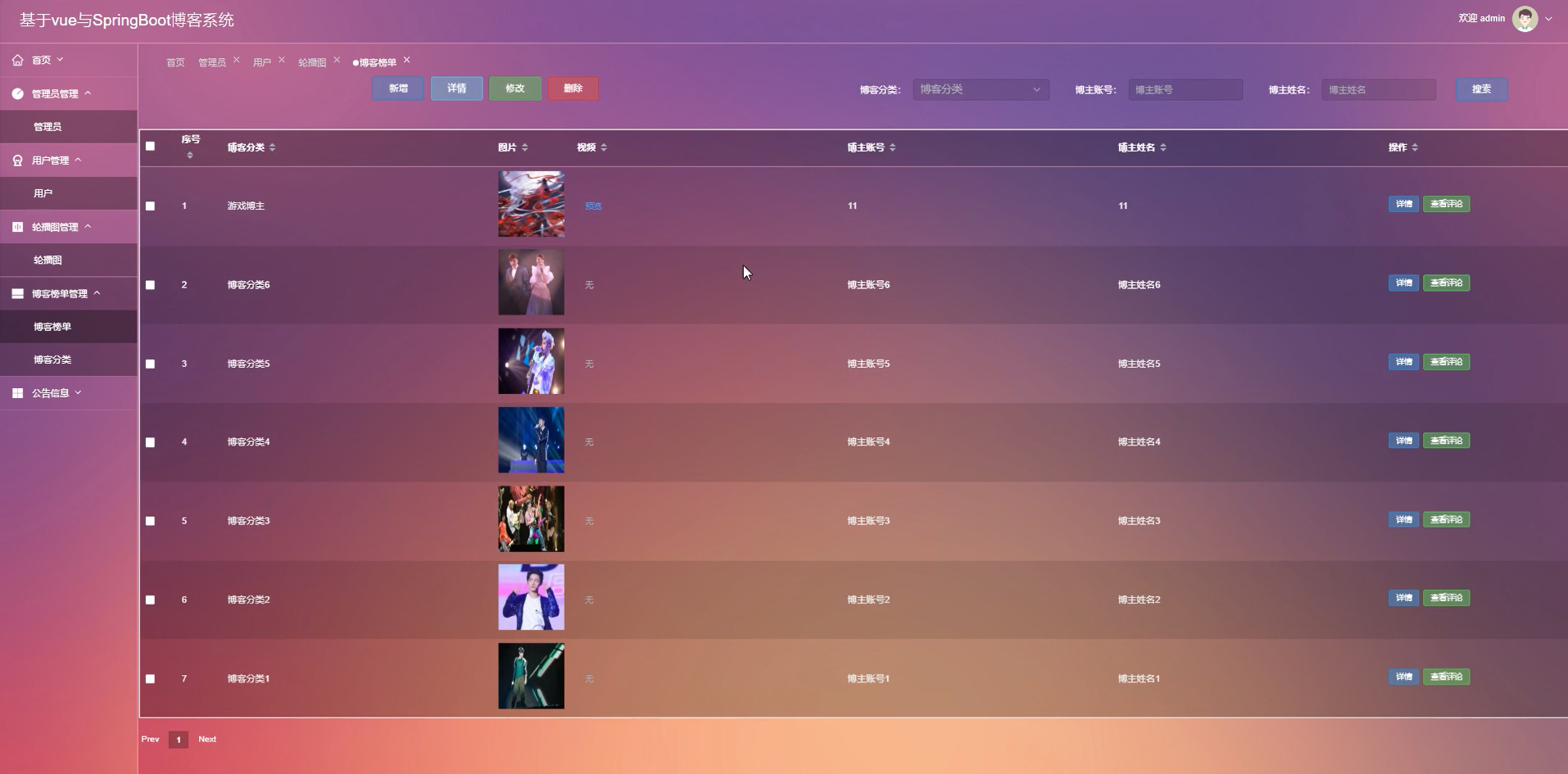Check the row 1 游戏博主 checkbox
Image resolution: width=1568 pixels, height=774 pixels.
tap(150, 206)
